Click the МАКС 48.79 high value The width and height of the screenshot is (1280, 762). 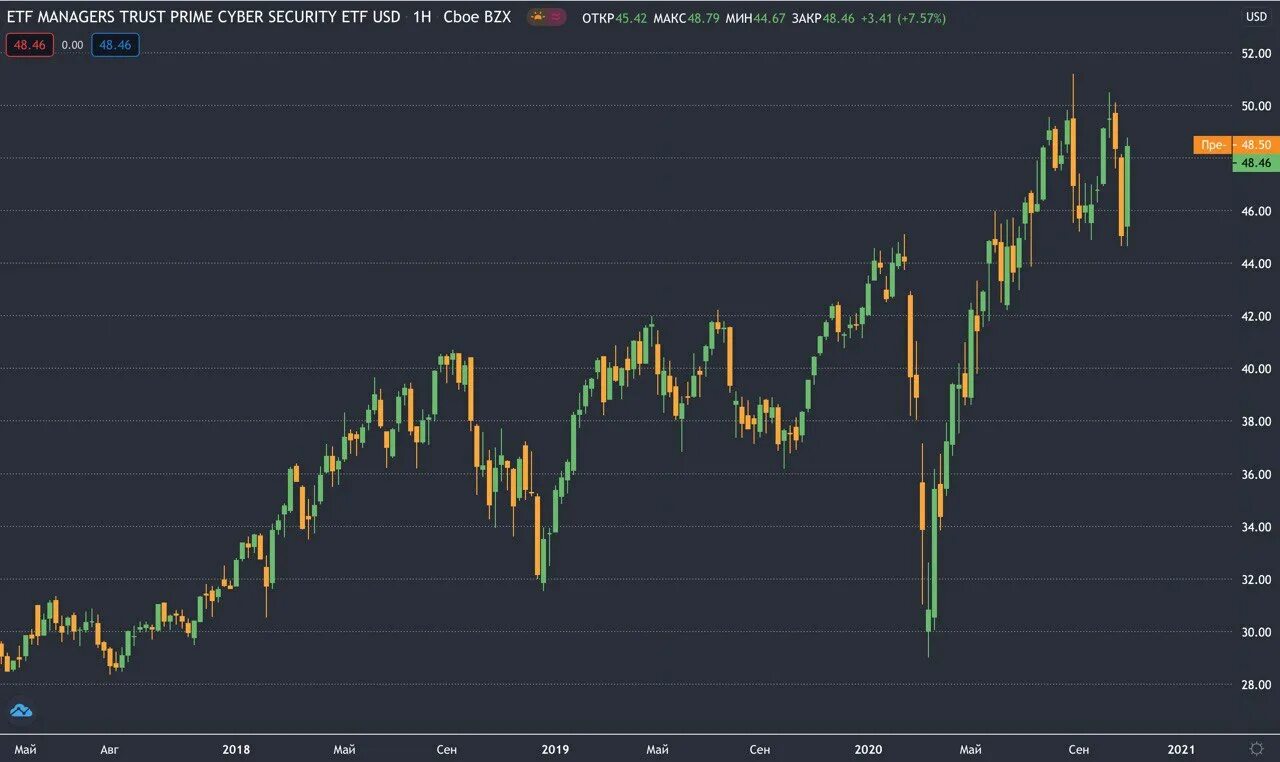[x=686, y=18]
